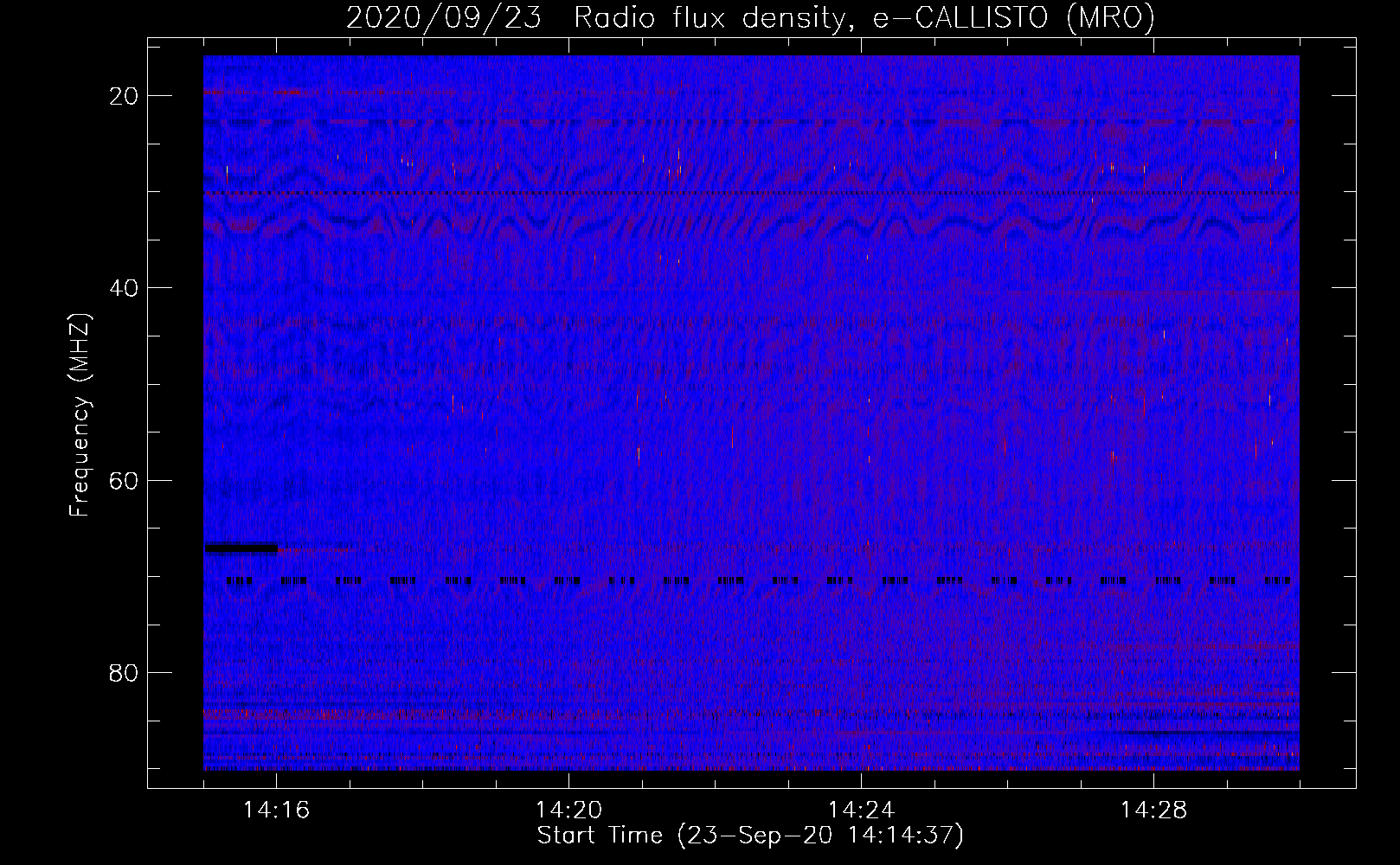Click the frequency label 20
The height and width of the screenshot is (865, 1400).
click(x=125, y=96)
